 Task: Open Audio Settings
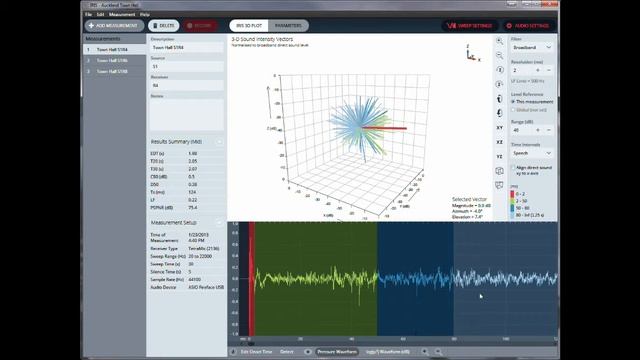[528, 25]
